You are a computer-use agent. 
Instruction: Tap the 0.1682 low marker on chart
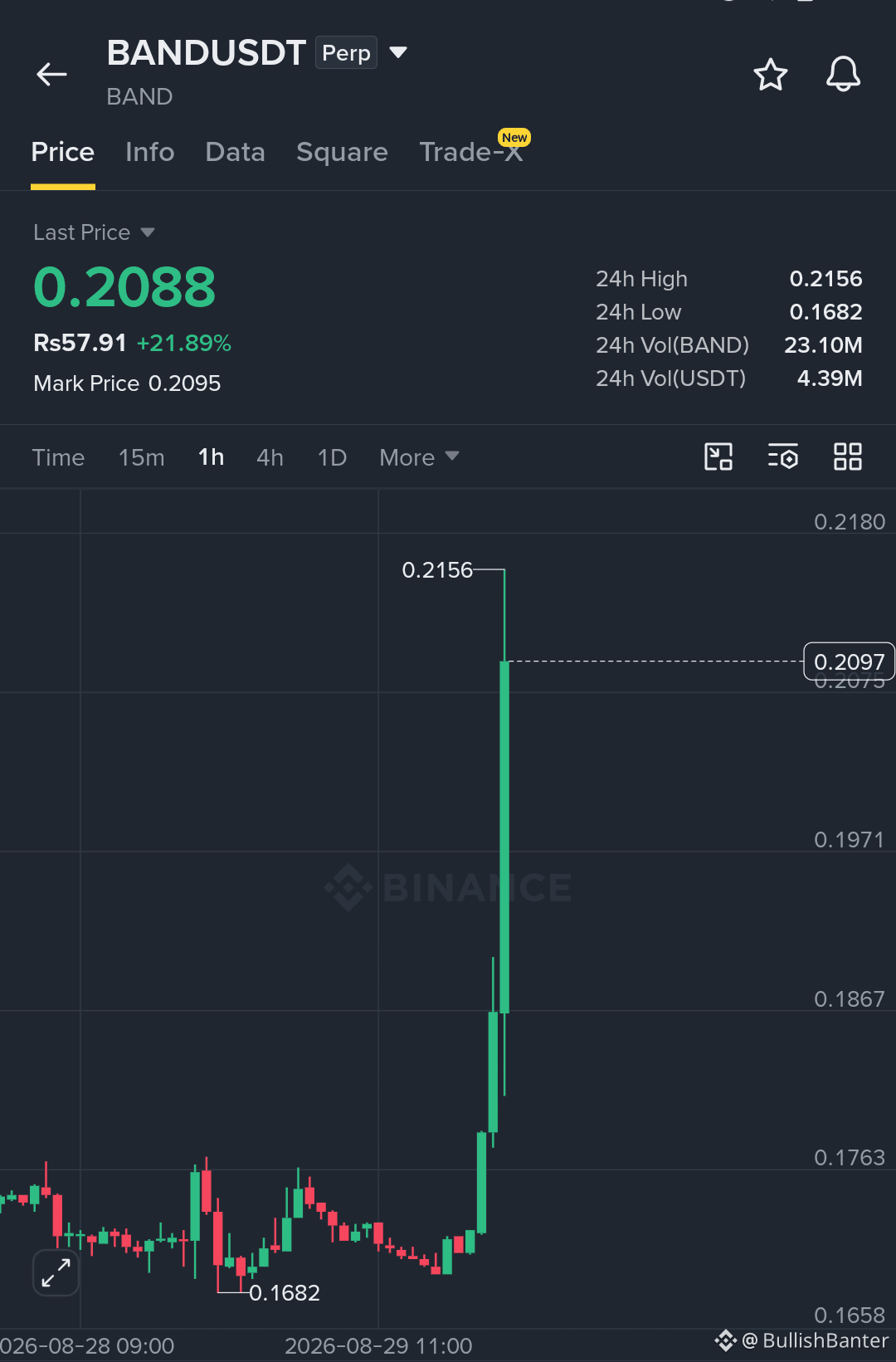tap(285, 1293)
